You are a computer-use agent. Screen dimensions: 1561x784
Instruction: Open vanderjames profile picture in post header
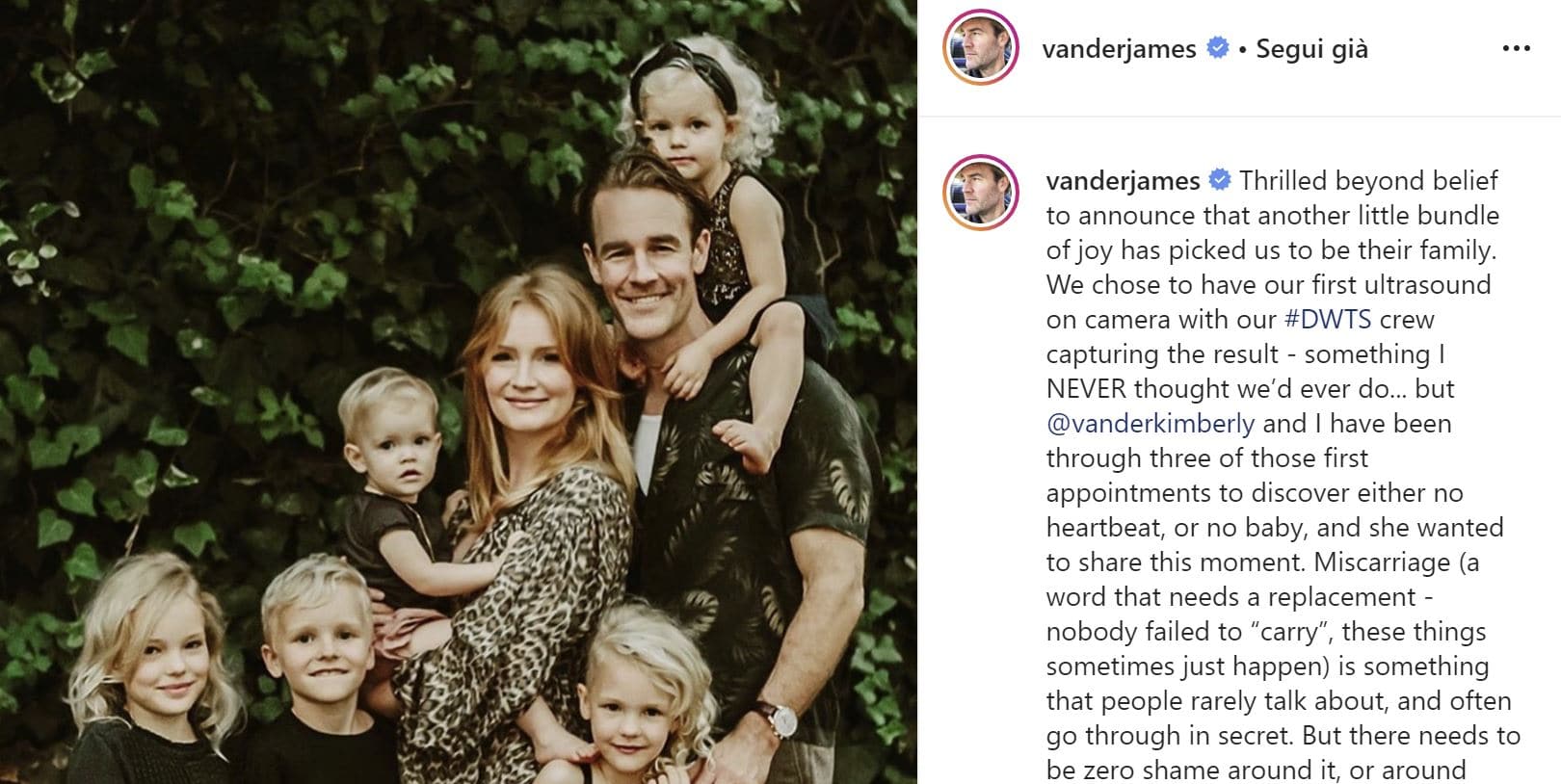(981, 48)
